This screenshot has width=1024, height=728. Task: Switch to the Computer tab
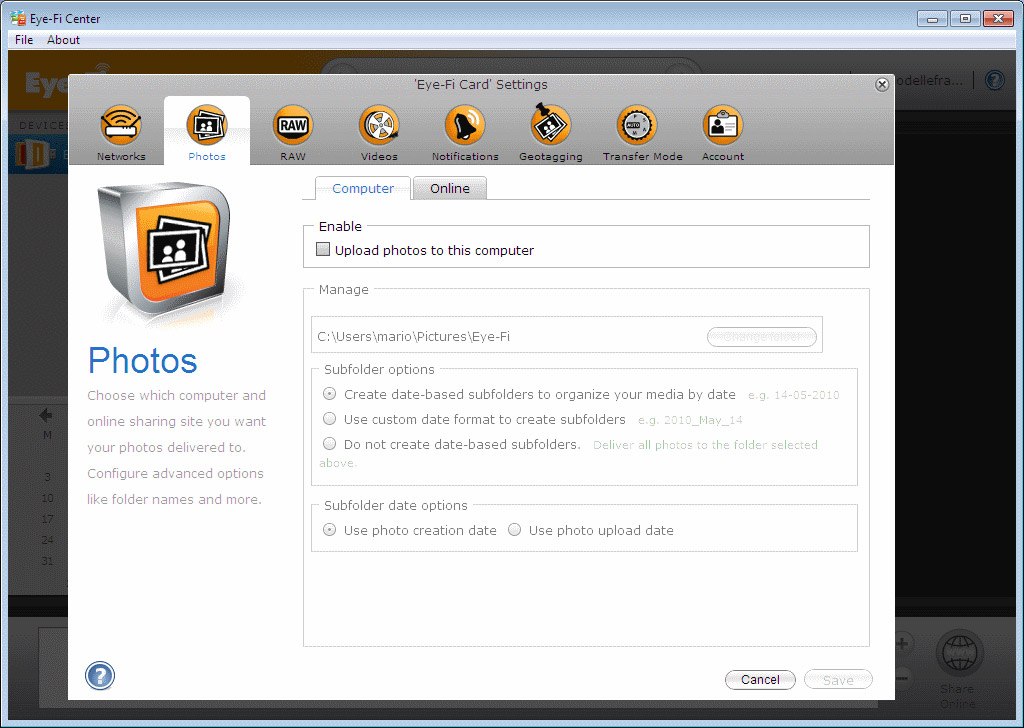click(x=363, y=188)
